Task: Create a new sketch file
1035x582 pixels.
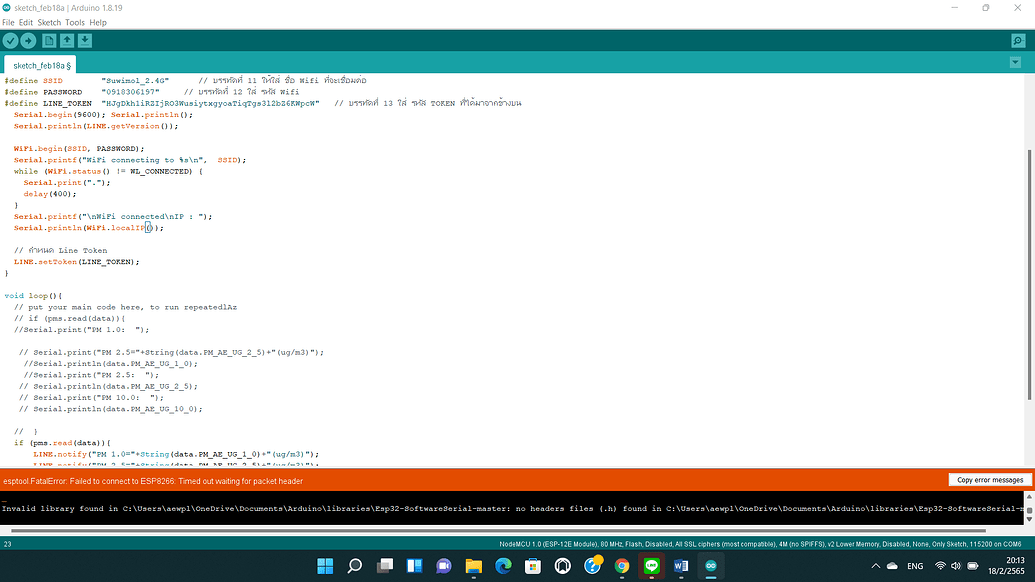Action: [49, 41]
